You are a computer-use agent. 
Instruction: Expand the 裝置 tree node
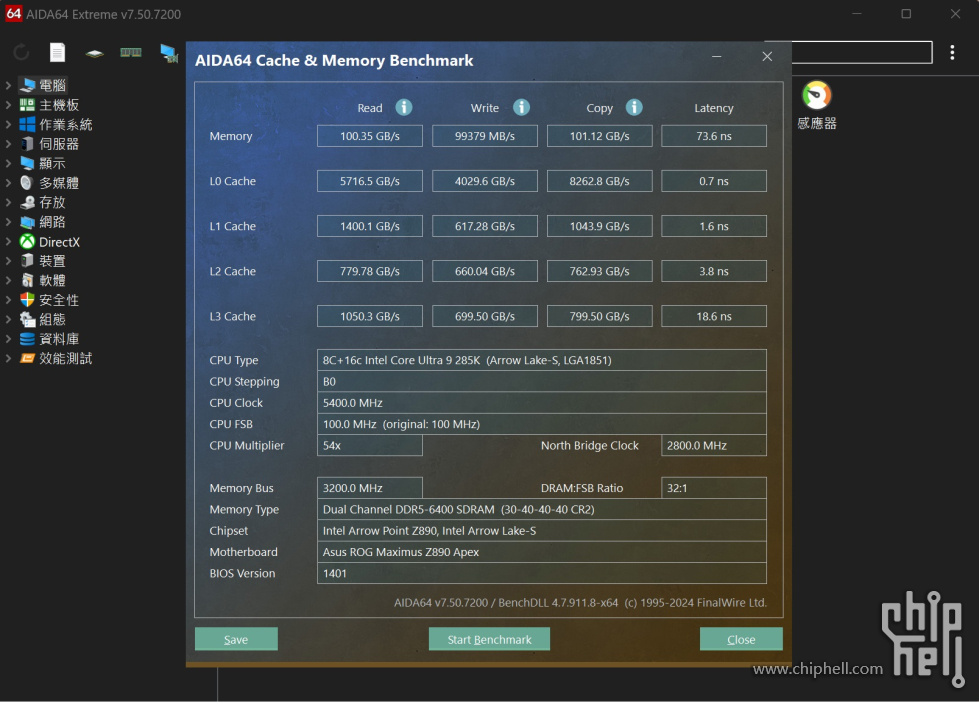(8, 261)
